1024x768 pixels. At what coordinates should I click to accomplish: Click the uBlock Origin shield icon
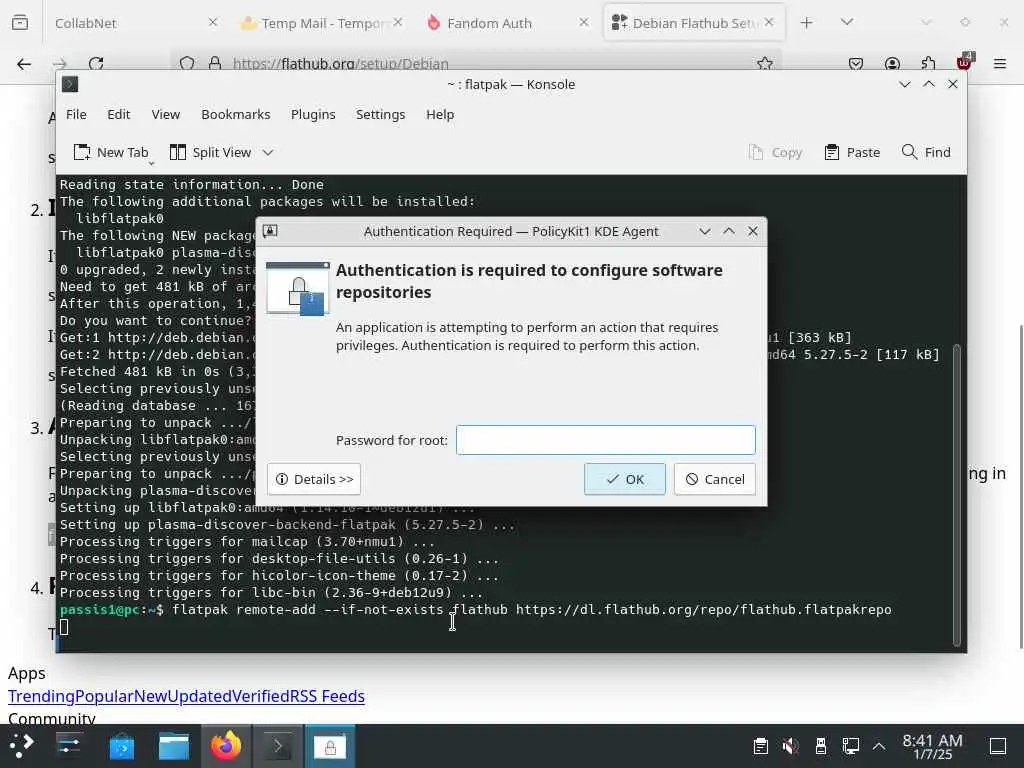(x=965, y=62)
